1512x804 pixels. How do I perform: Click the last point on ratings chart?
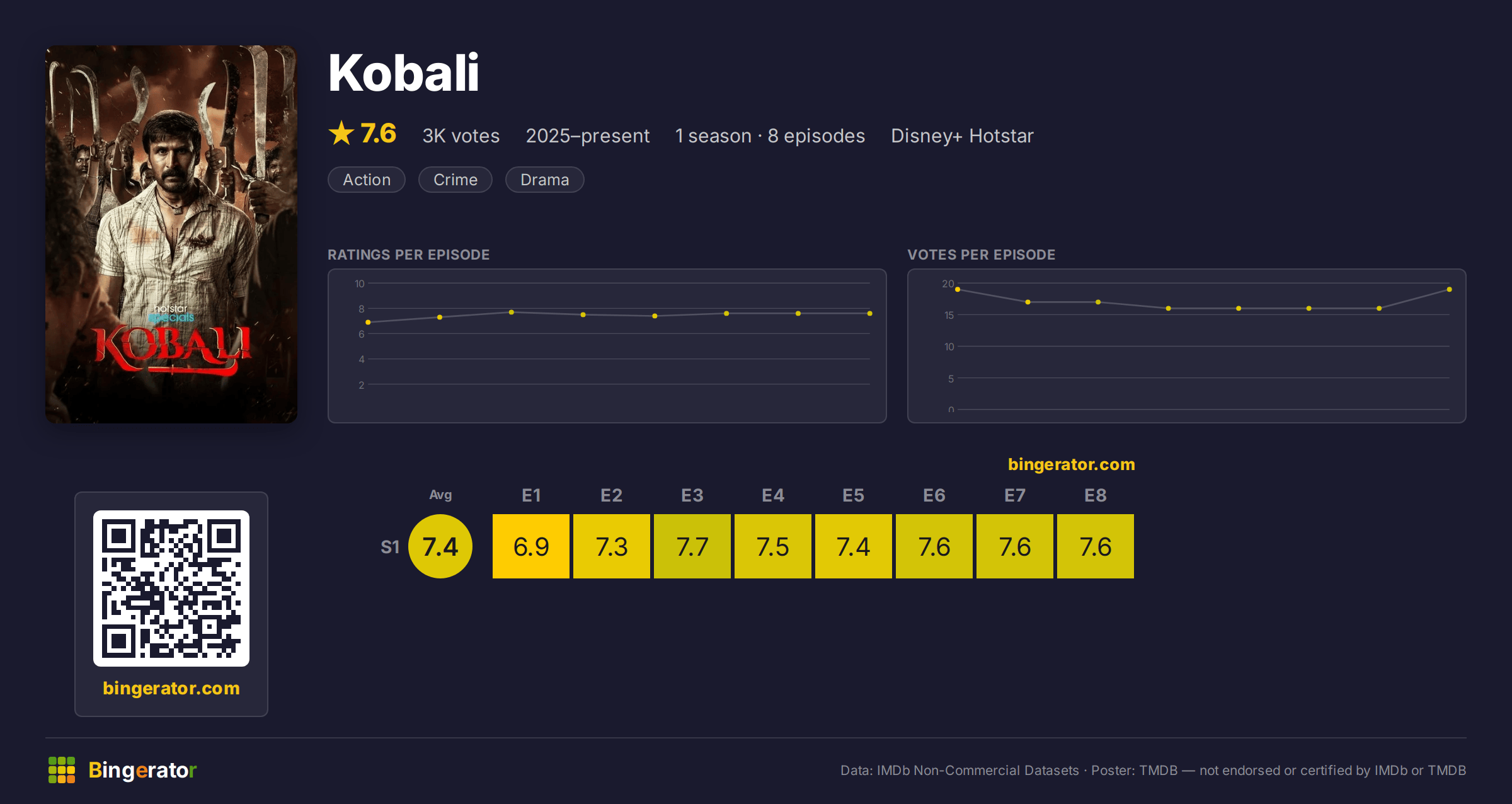pyautogui.click(x=869, y=313)
